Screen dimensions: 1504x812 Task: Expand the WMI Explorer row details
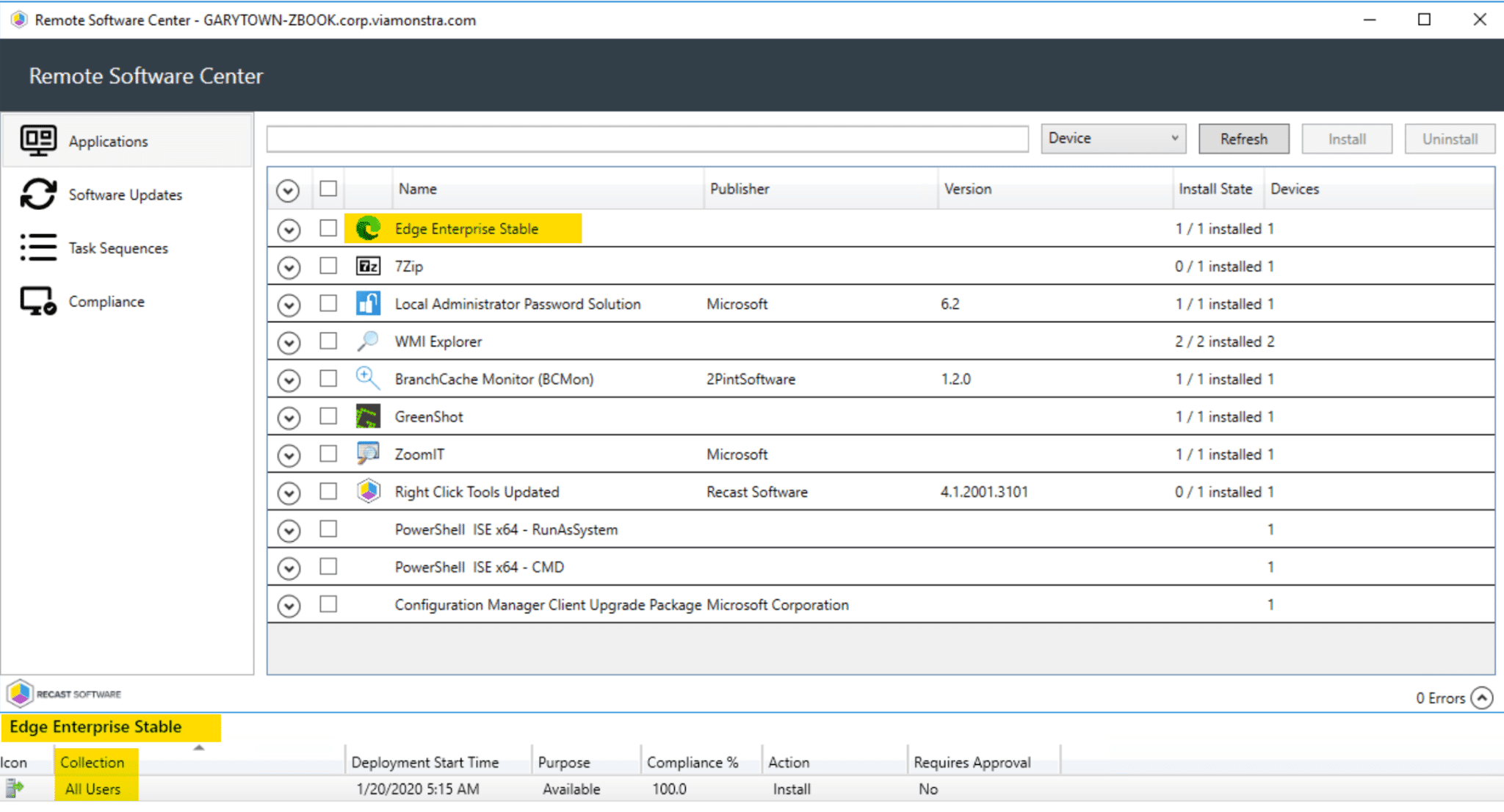[x=289, y=343]
